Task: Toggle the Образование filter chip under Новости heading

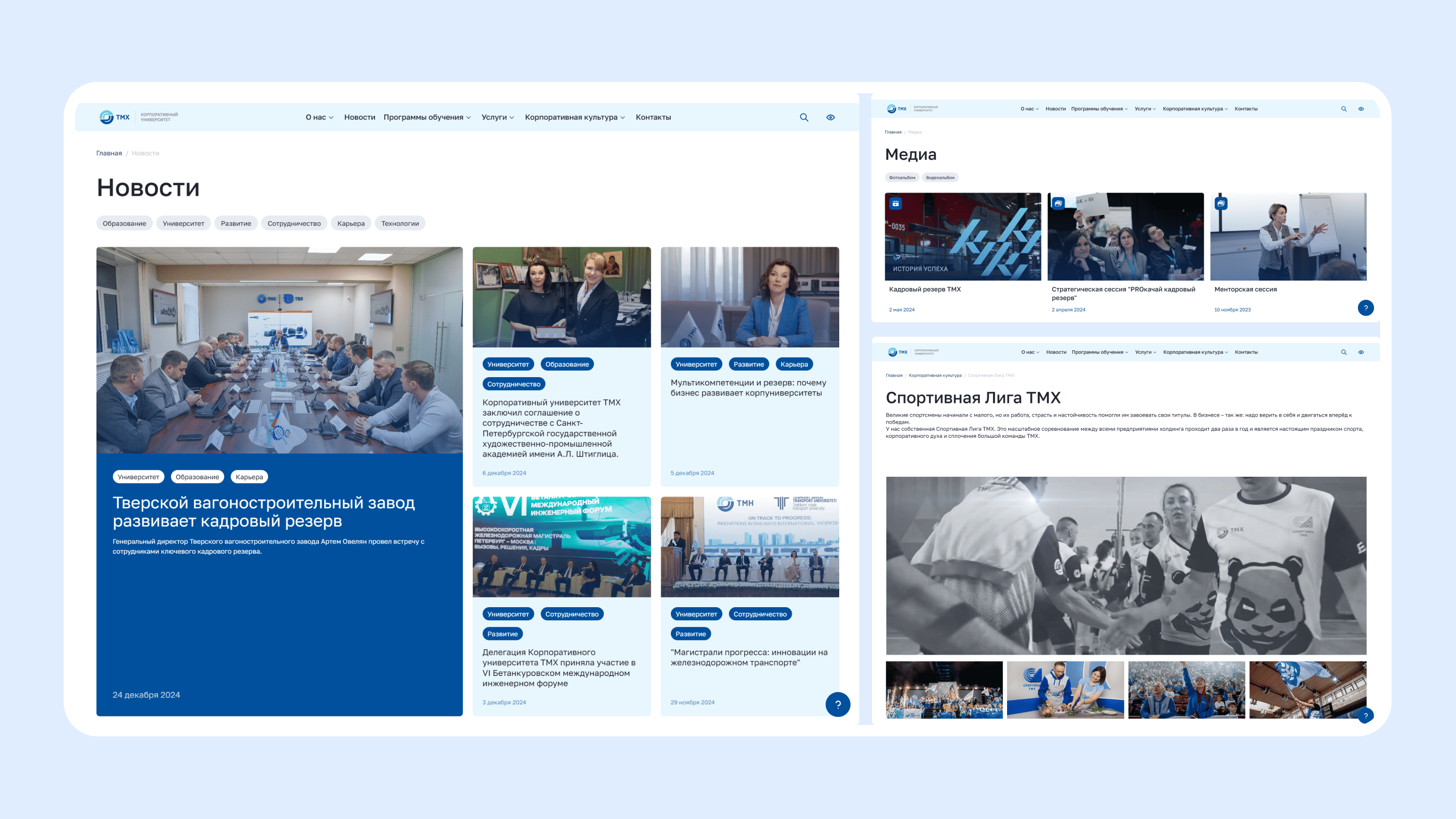Action: (124, 223)
